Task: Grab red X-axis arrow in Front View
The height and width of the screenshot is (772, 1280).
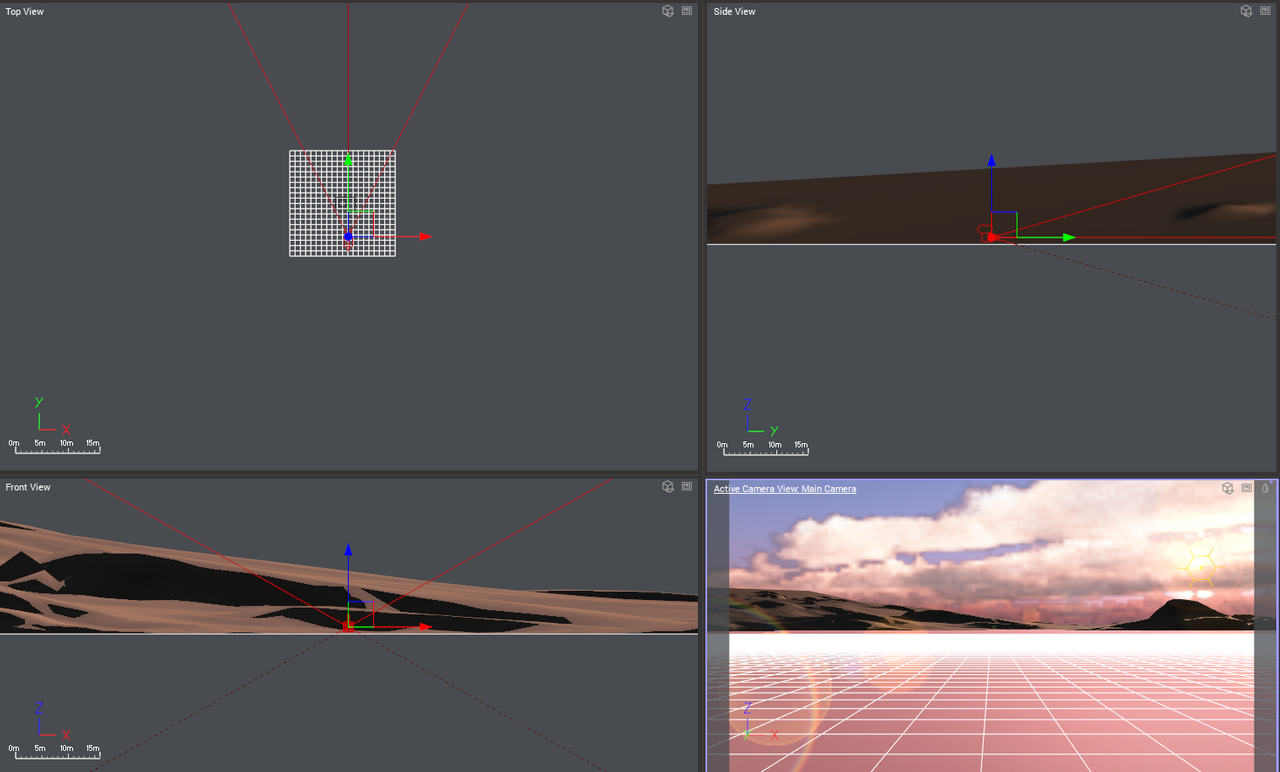Action: pyautogui.click(x=425, y=627)
